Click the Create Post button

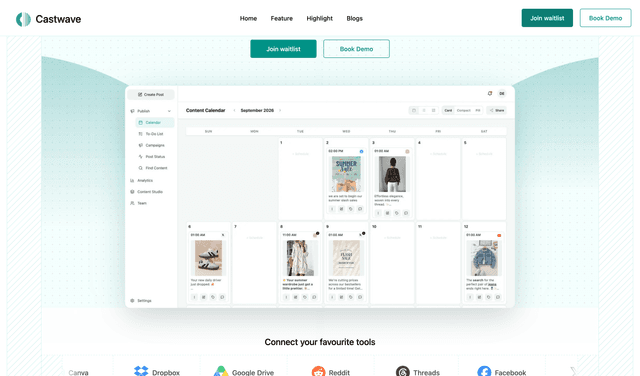tap(151, 94)
